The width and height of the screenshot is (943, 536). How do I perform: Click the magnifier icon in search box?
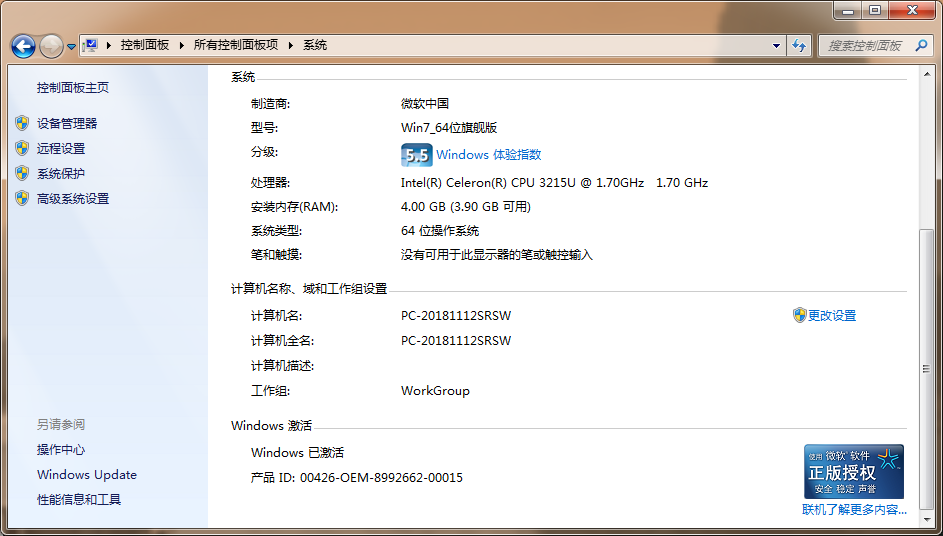919,45
